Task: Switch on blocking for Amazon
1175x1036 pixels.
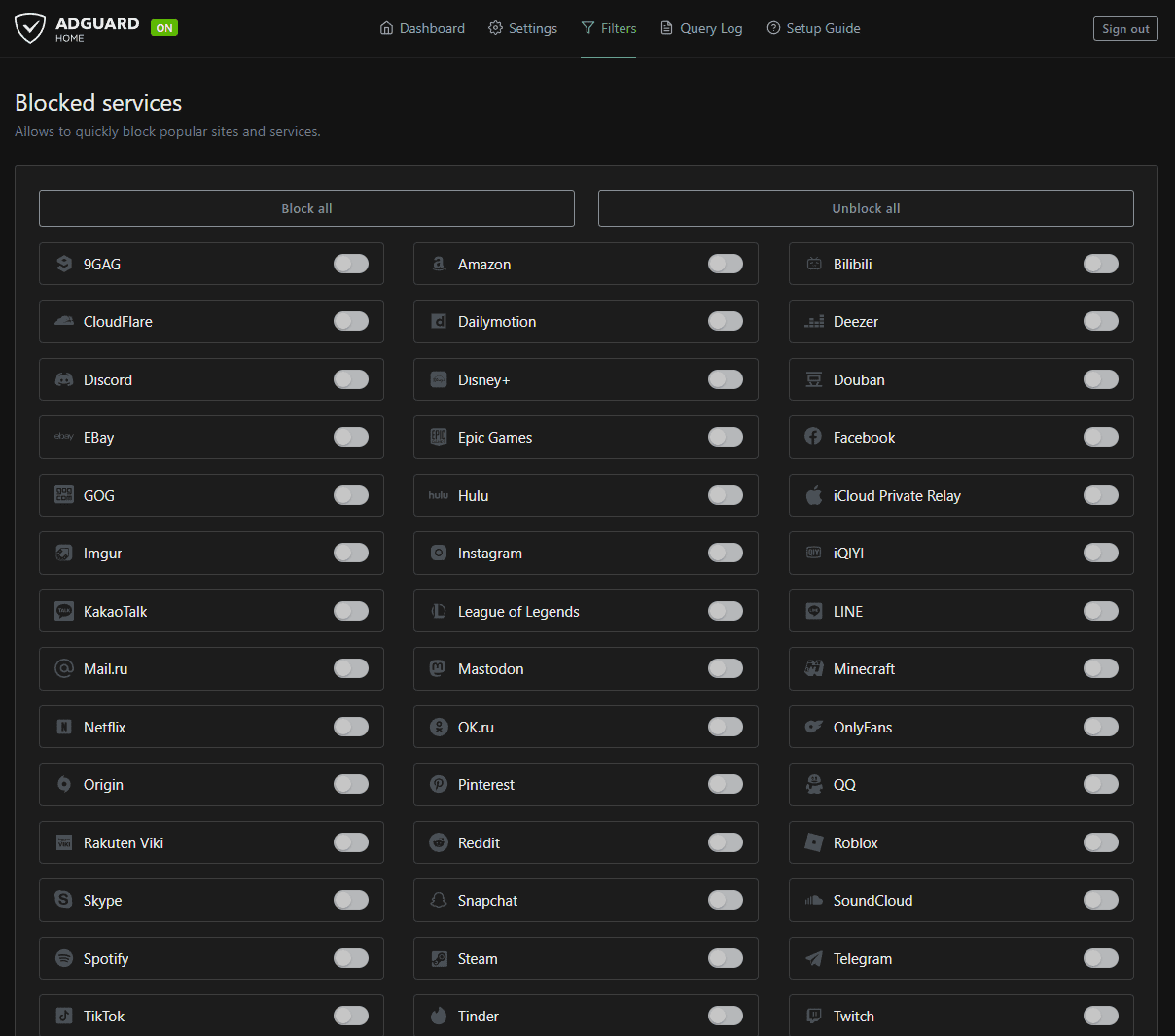Action: (x=726, y=264)
